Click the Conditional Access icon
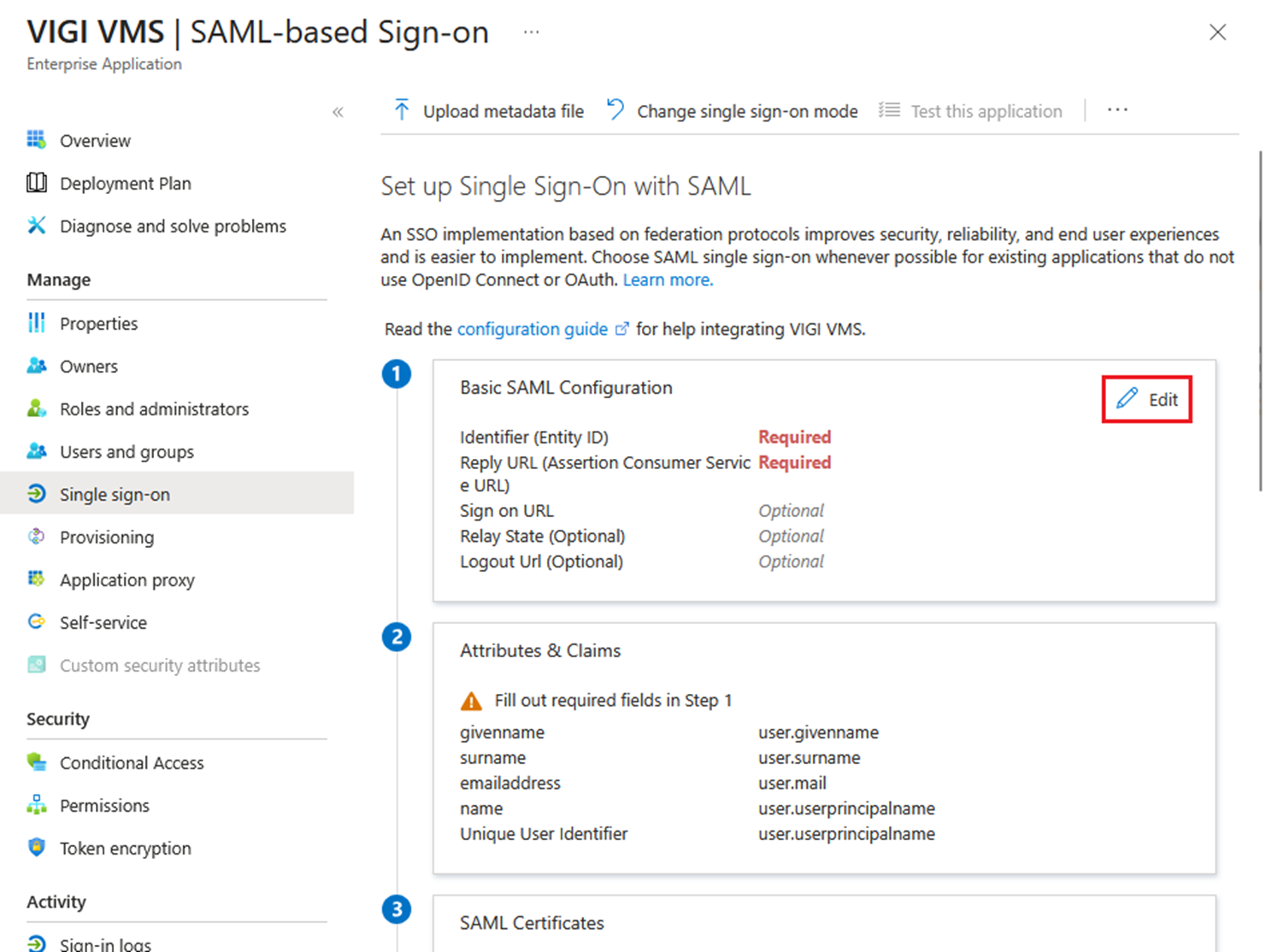 click(x=36, y=761)
